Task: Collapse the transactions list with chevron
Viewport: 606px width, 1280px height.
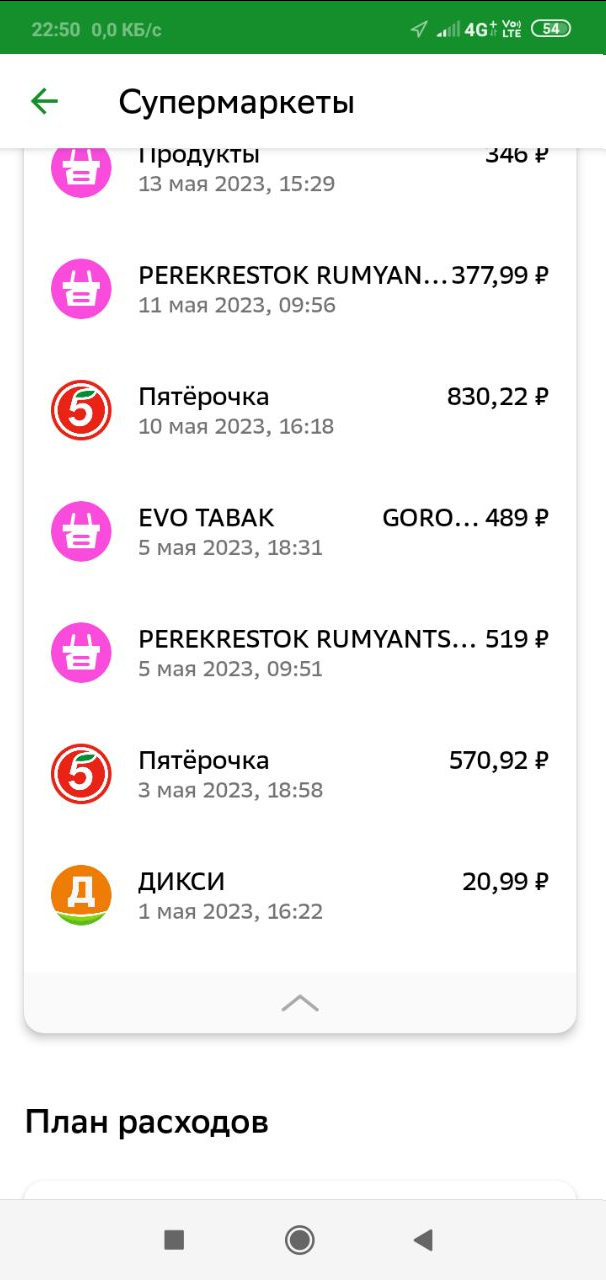Action: tap(300, 1004)
